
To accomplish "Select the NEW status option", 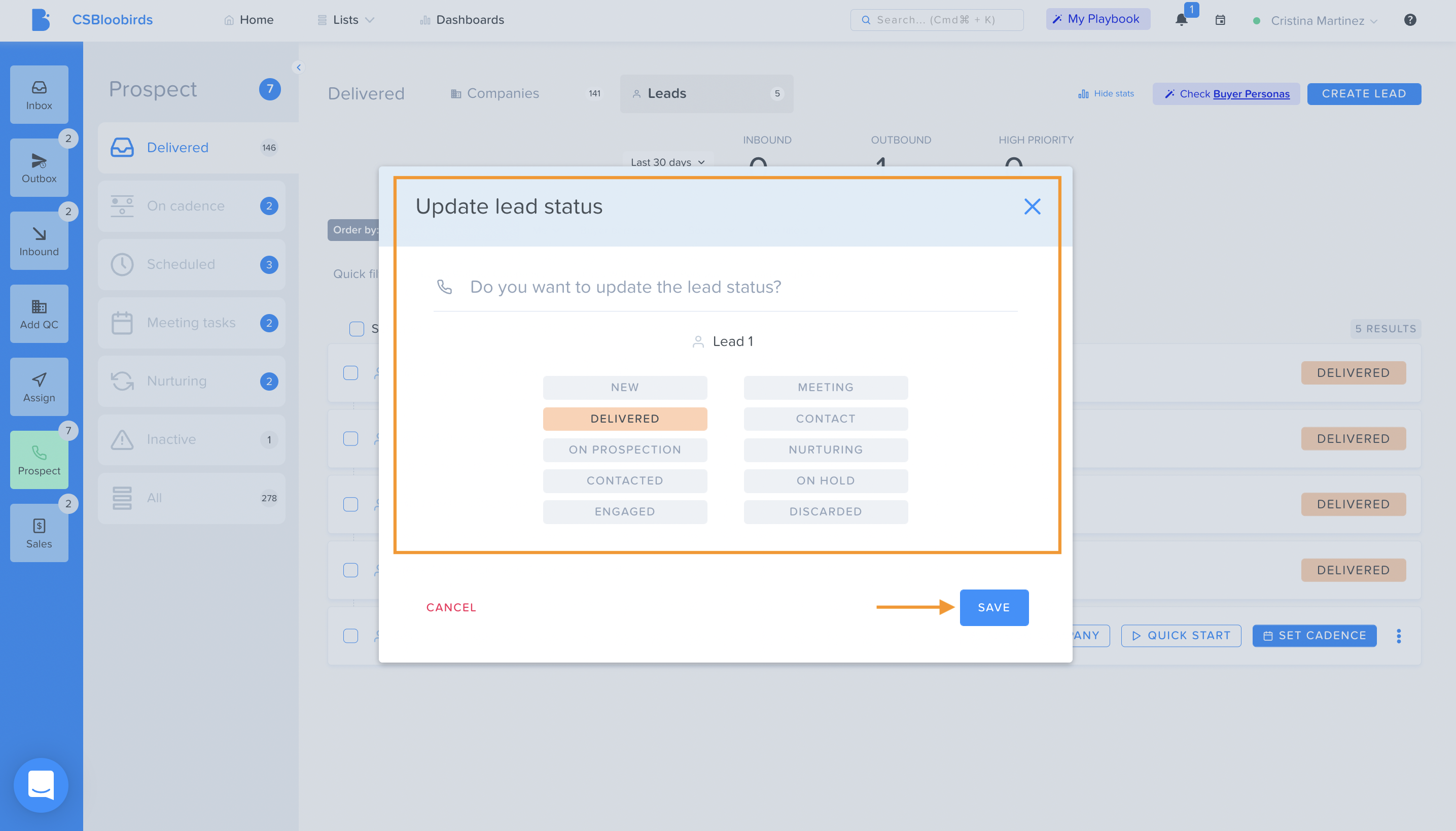I will (625, 388).
